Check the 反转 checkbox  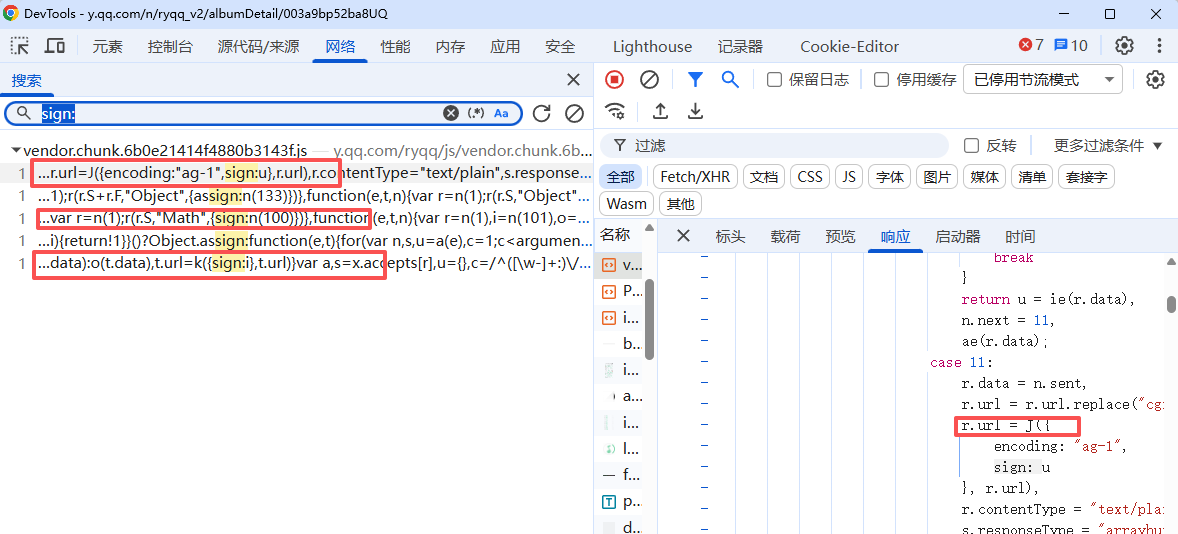point(971,146)
